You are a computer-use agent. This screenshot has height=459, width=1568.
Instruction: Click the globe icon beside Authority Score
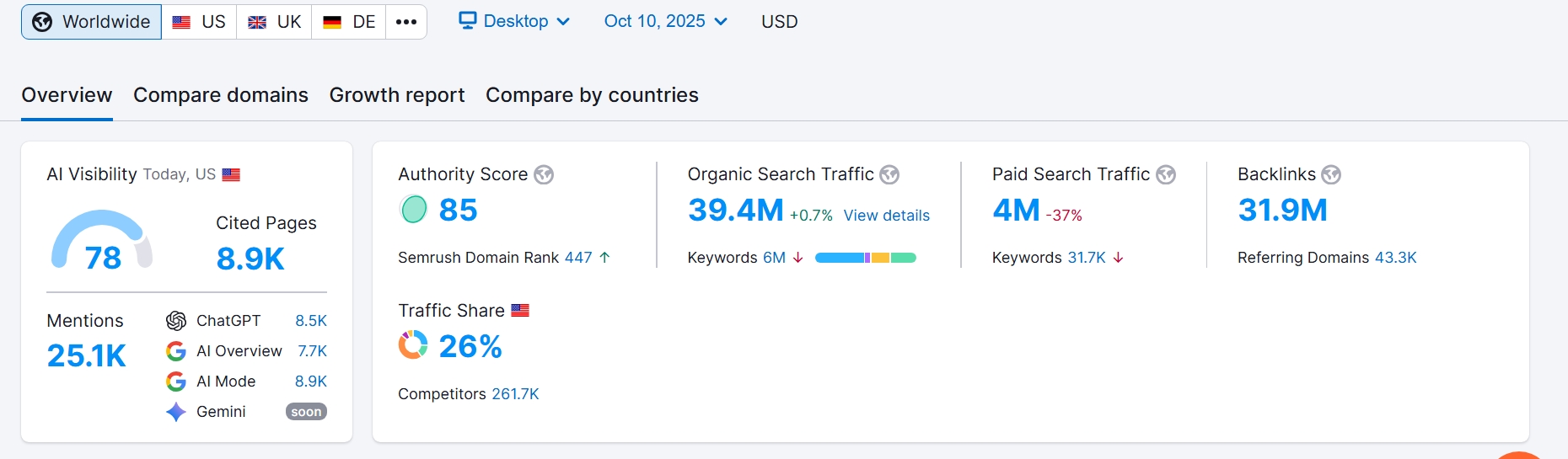(x=544, y=174)
